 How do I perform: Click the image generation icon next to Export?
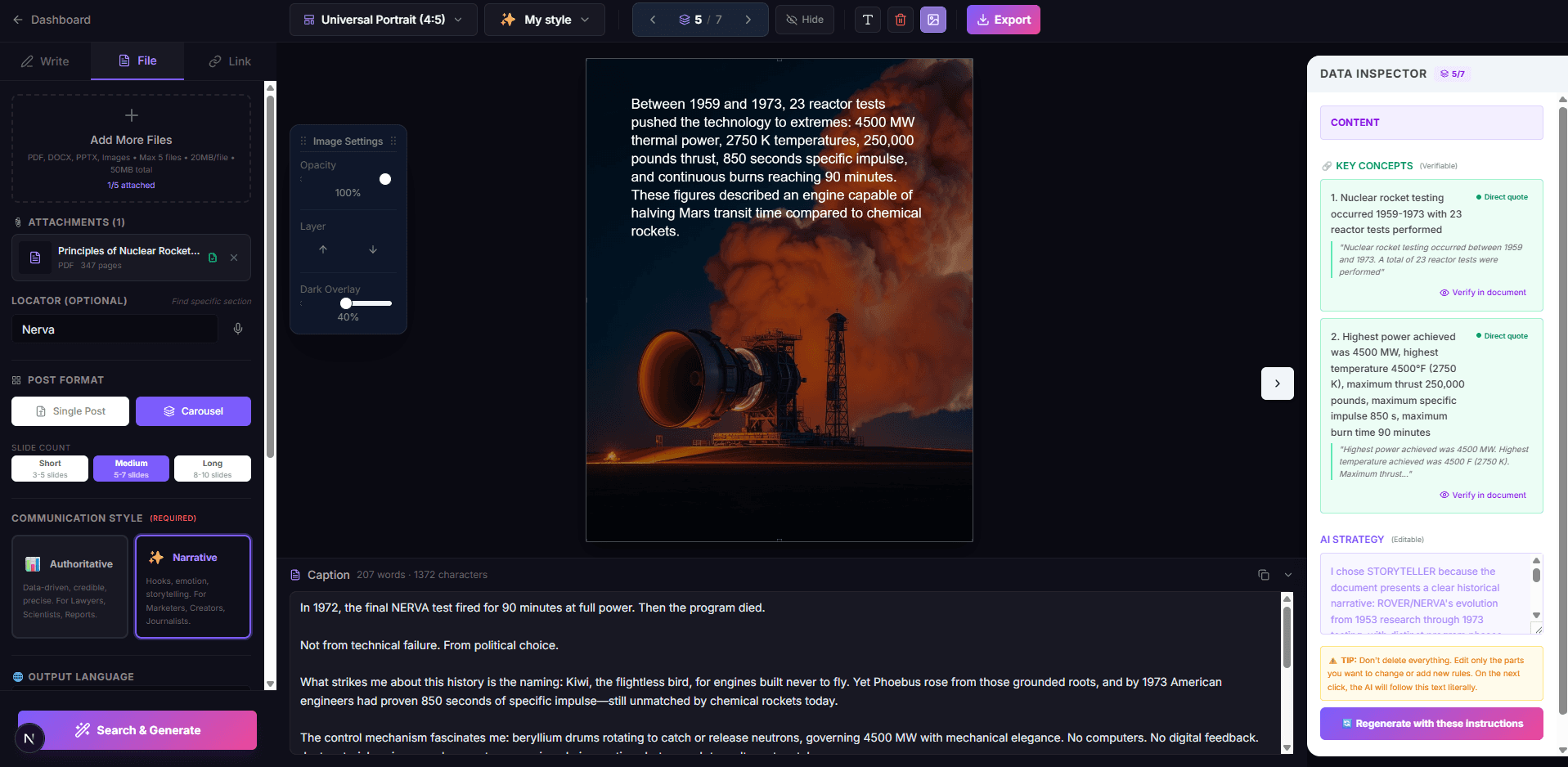tap(932, 19)
